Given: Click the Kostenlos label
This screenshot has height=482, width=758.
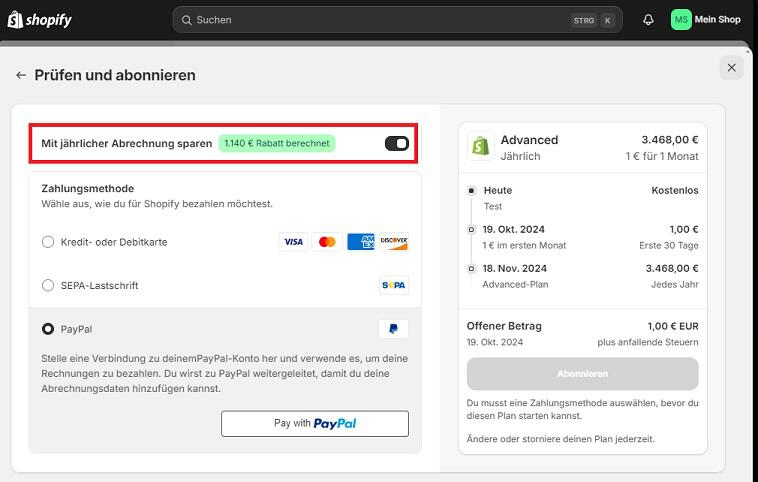Looking at the screenshot, I should tap(675, 190).
